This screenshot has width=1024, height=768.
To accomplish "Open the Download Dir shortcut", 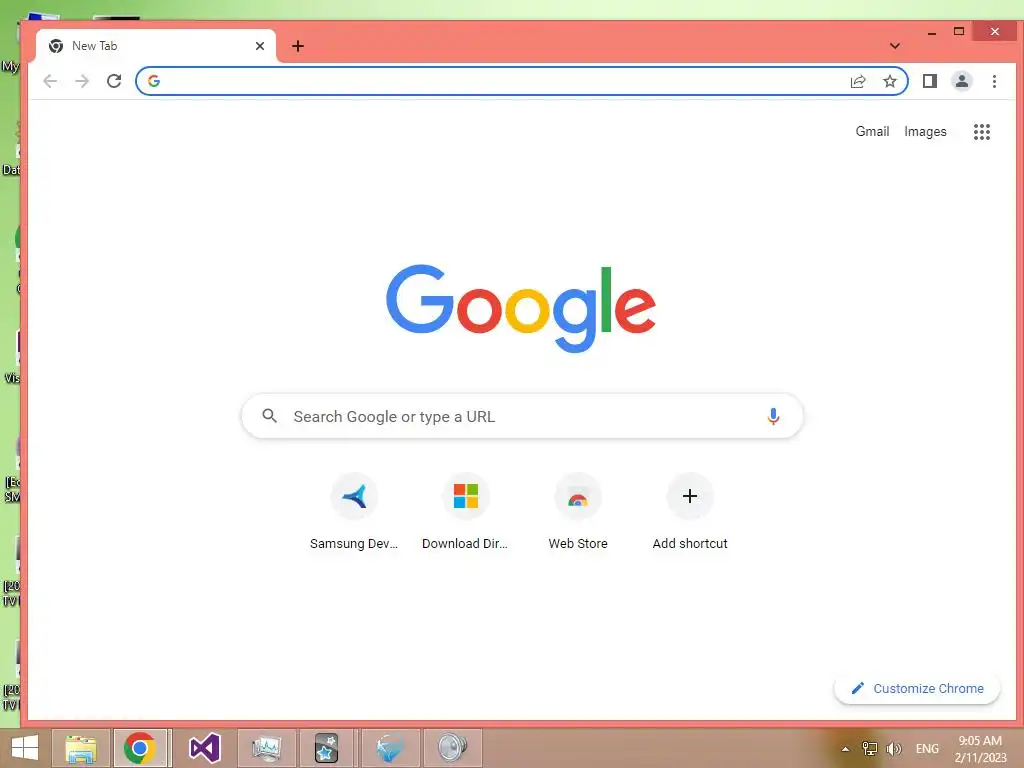I will (x=465, y=511).
